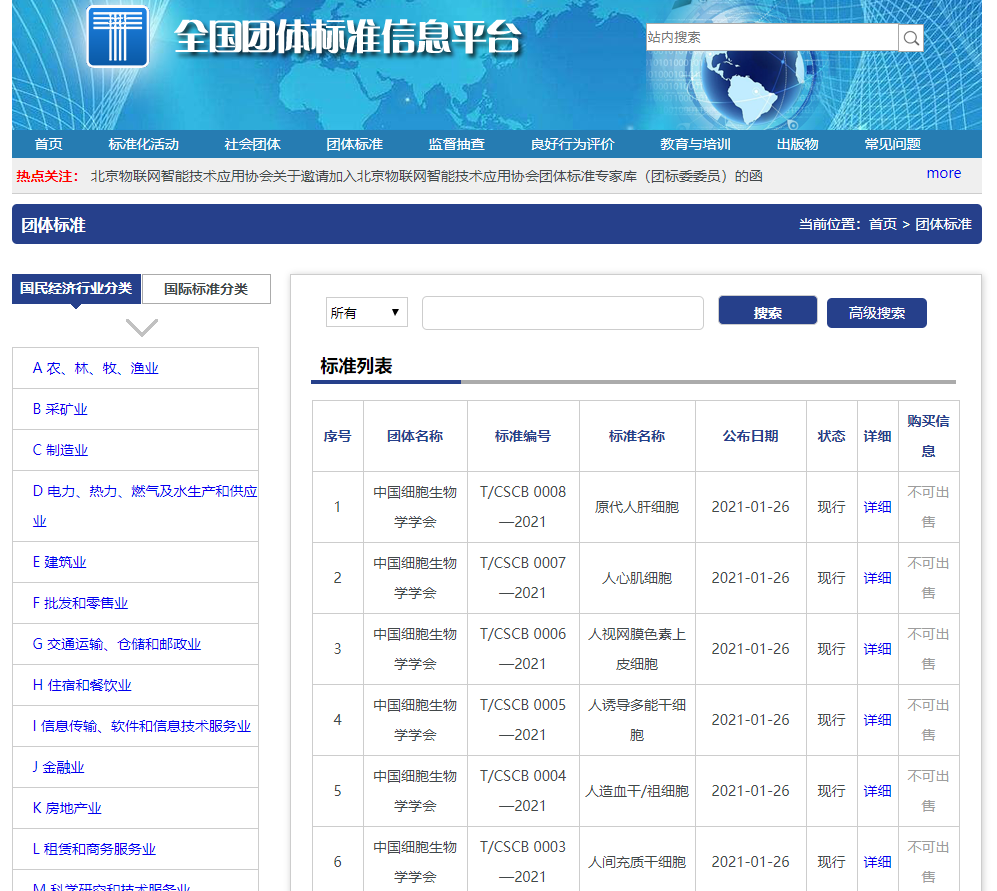
Task: Click the standards search input box
Action: (x=562, y=312)
